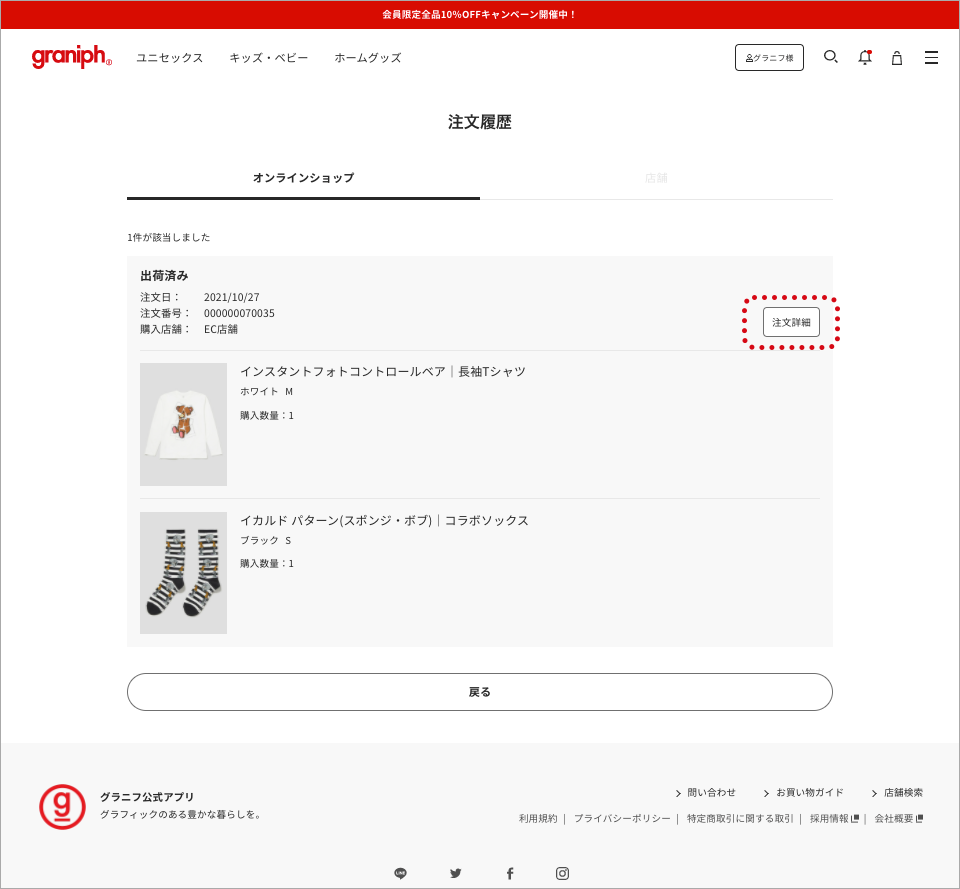Image resolution: width=960 pixels, height=889 pixels.
Task: Click the ブラック S variant text
Action: click(265, 541)
